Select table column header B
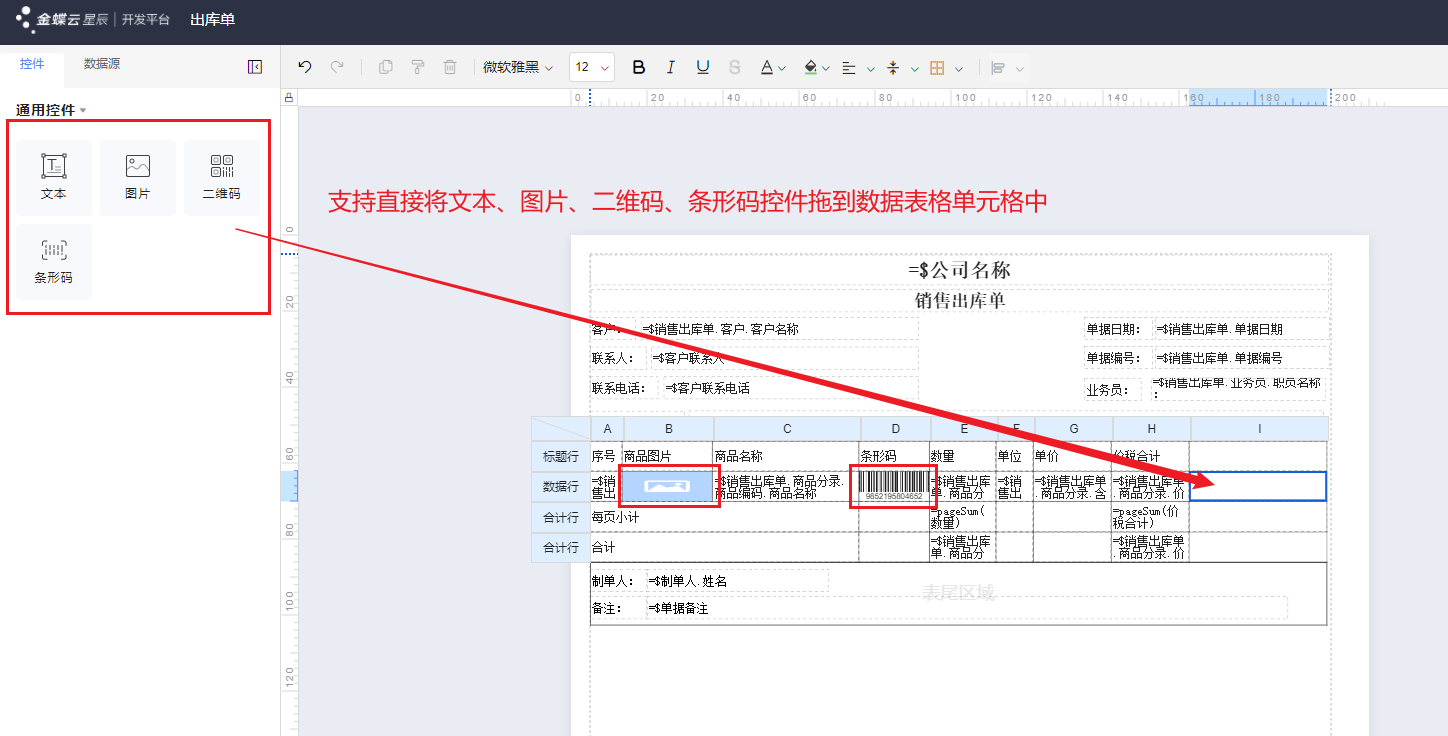 (x=668, y=429)
